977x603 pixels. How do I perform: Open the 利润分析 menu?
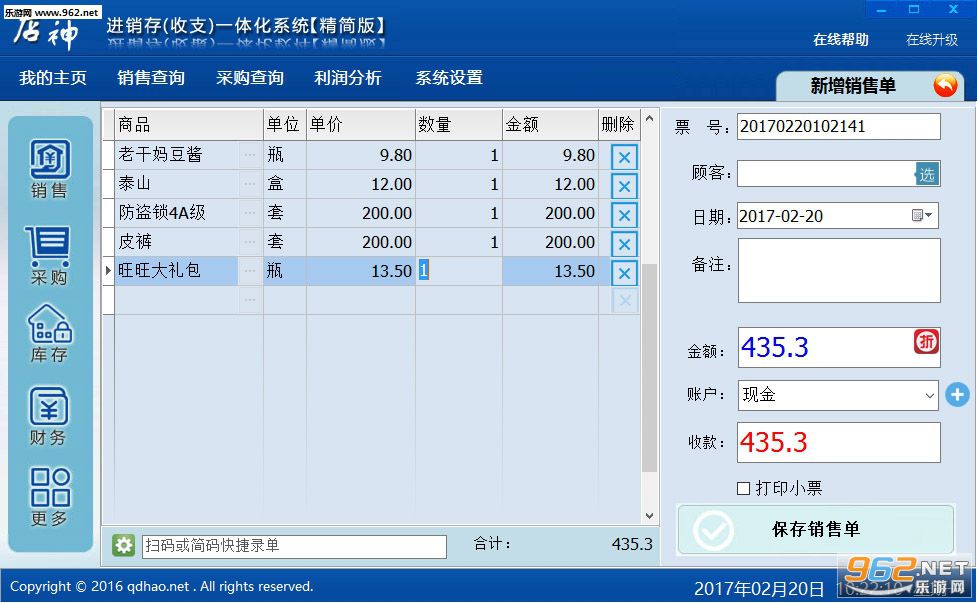click(x=348, y=78)
